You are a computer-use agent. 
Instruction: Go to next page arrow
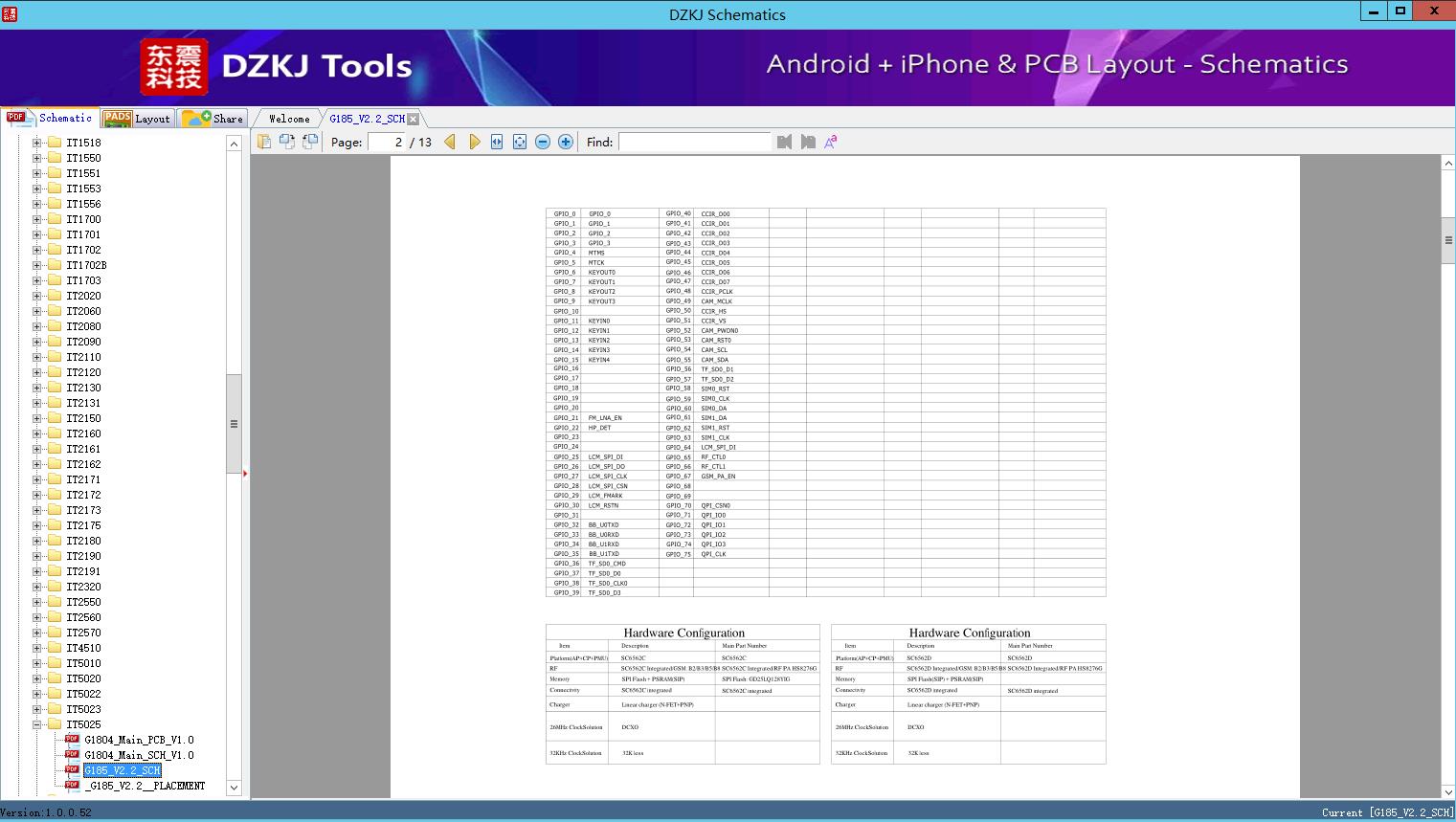tap(474, 142)
